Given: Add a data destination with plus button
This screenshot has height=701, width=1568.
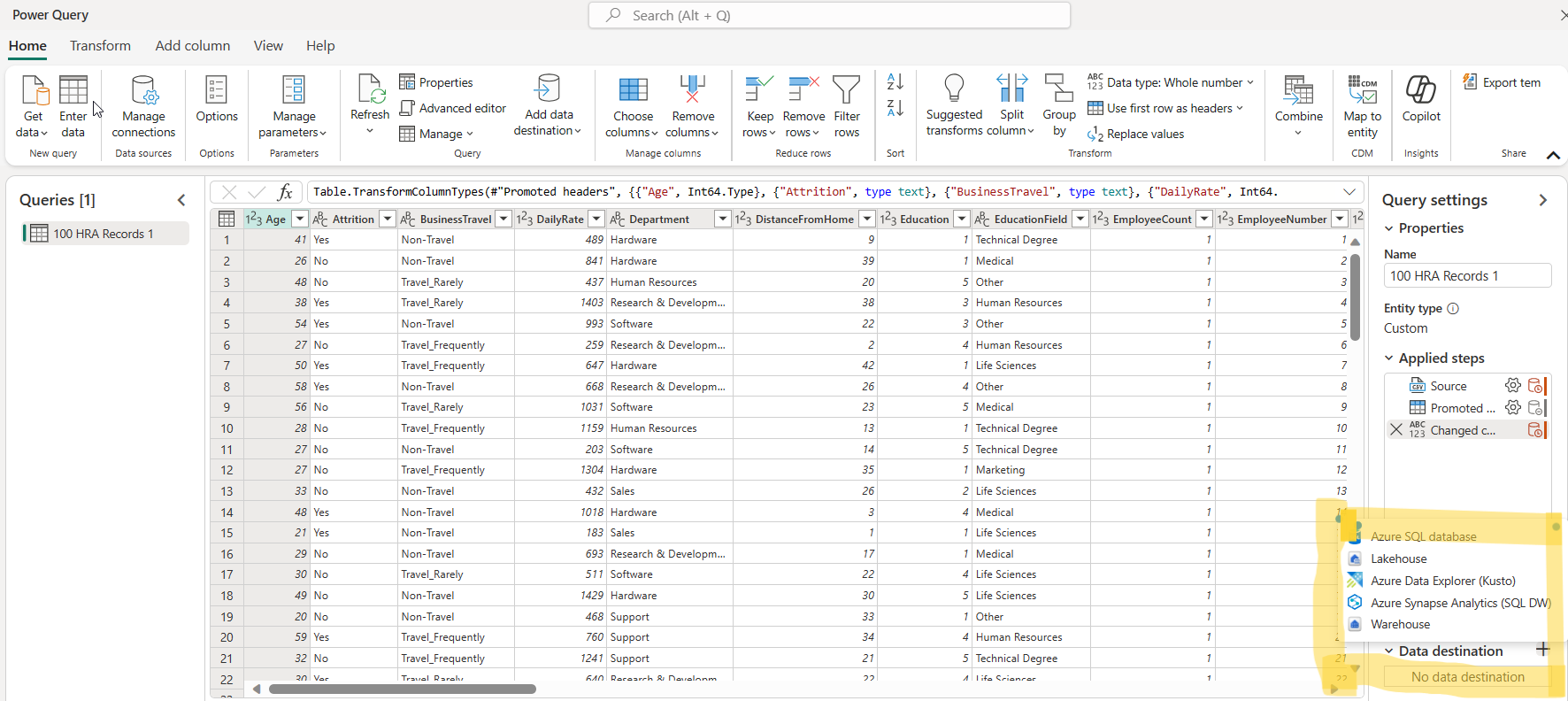Looking at the screenshot, I should [1543, 650].
